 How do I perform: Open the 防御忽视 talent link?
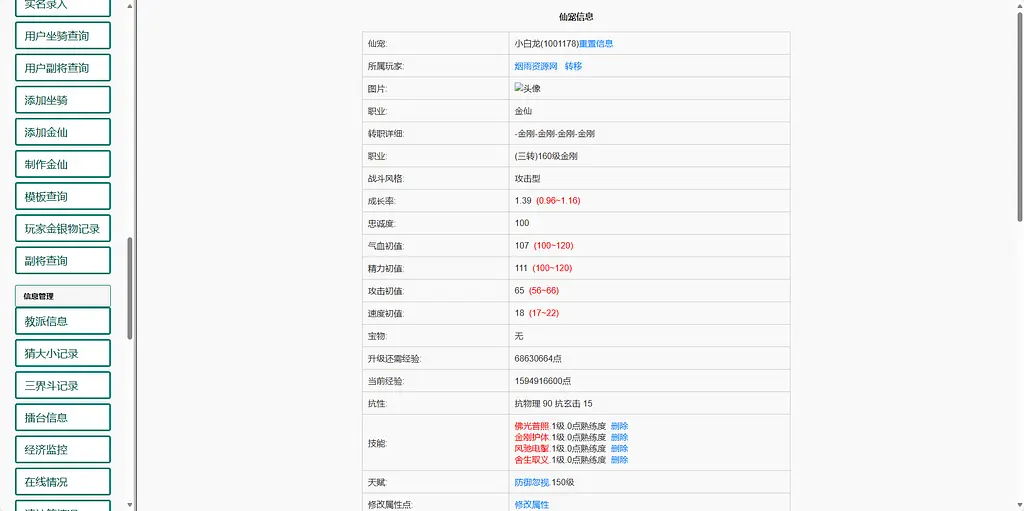tap(532, 482)
